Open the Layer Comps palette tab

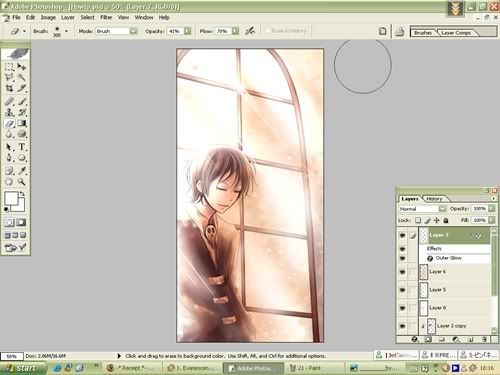pos(456,33)
